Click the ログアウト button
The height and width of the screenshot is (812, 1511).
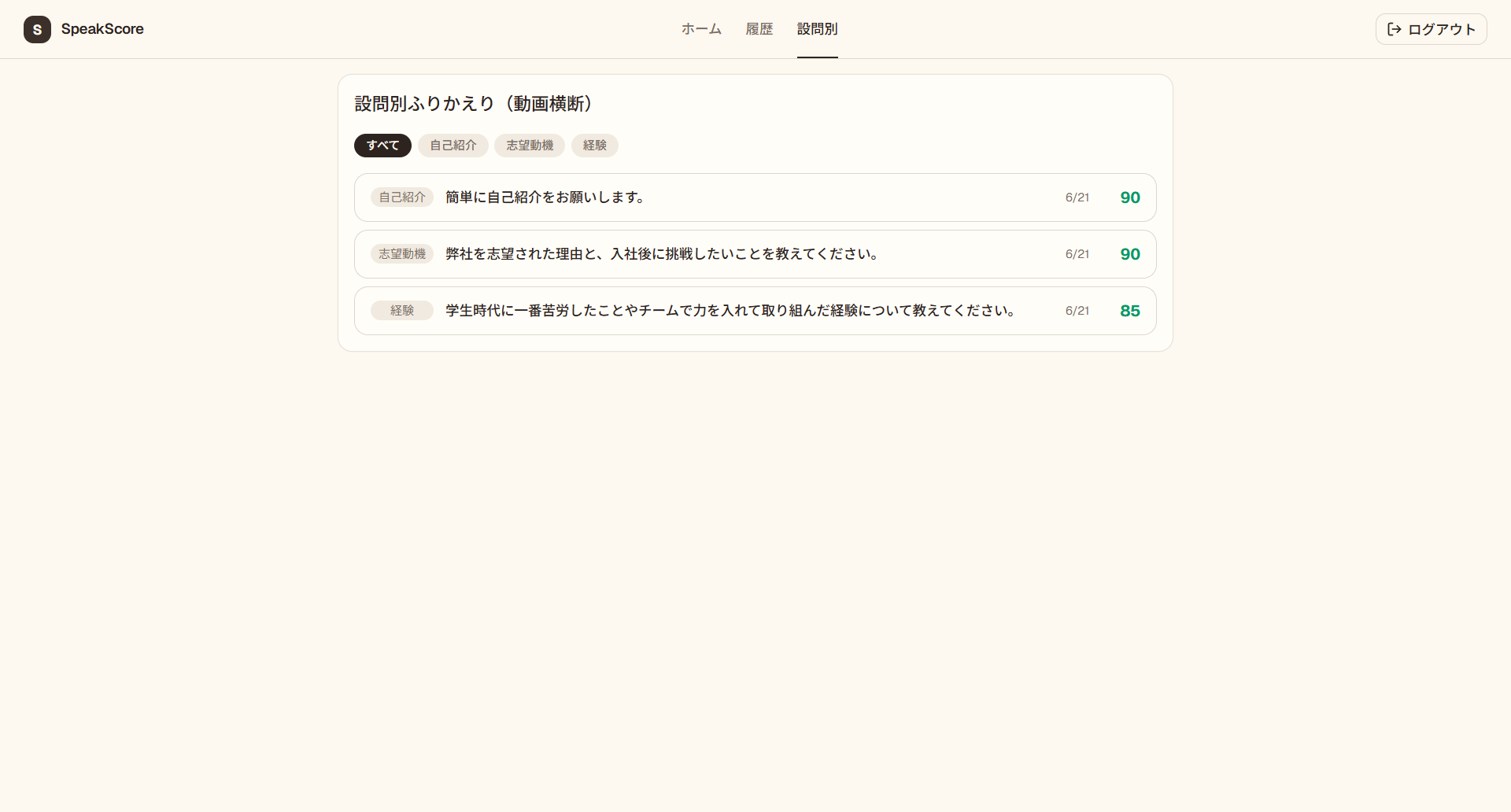[x=1431, y=29]
